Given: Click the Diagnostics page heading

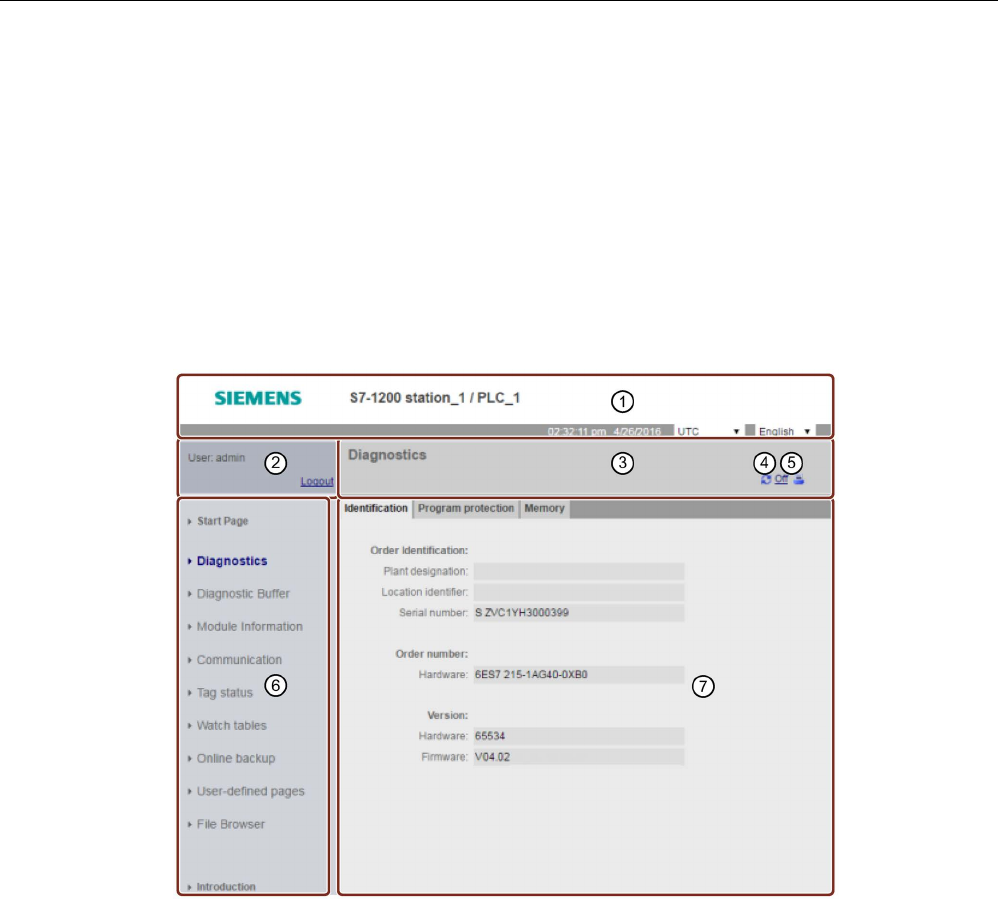Looking at the screenshot, I should coord(387,455).
